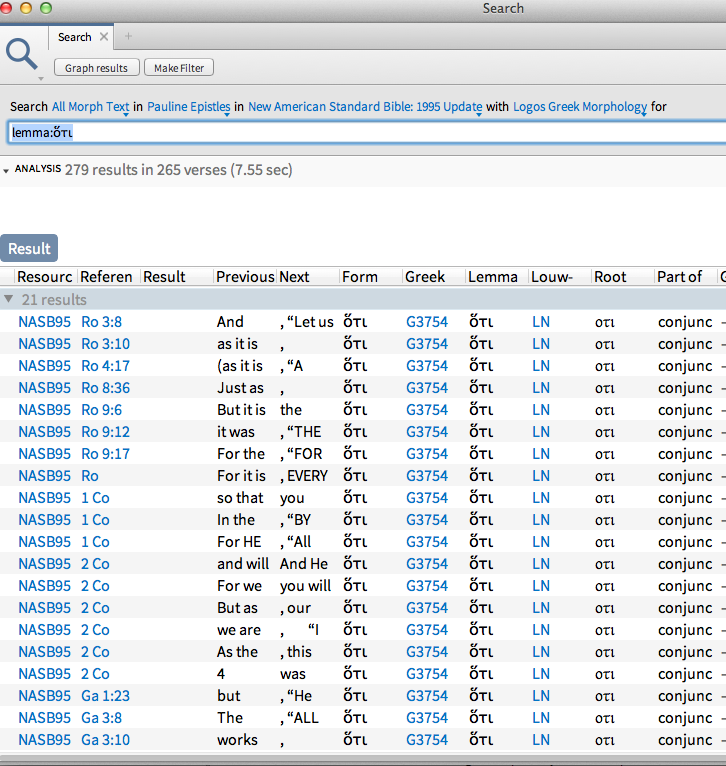Click G3754 in the Ro 9:6 row
Screen dimensions: 726x766
(x=427, y=410)
